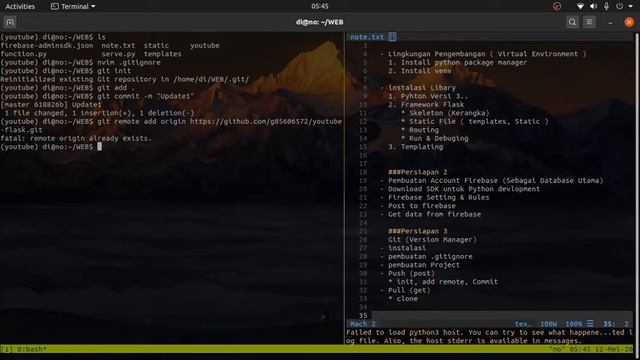Click the vim mode indicator in statusline

(362, 324)
